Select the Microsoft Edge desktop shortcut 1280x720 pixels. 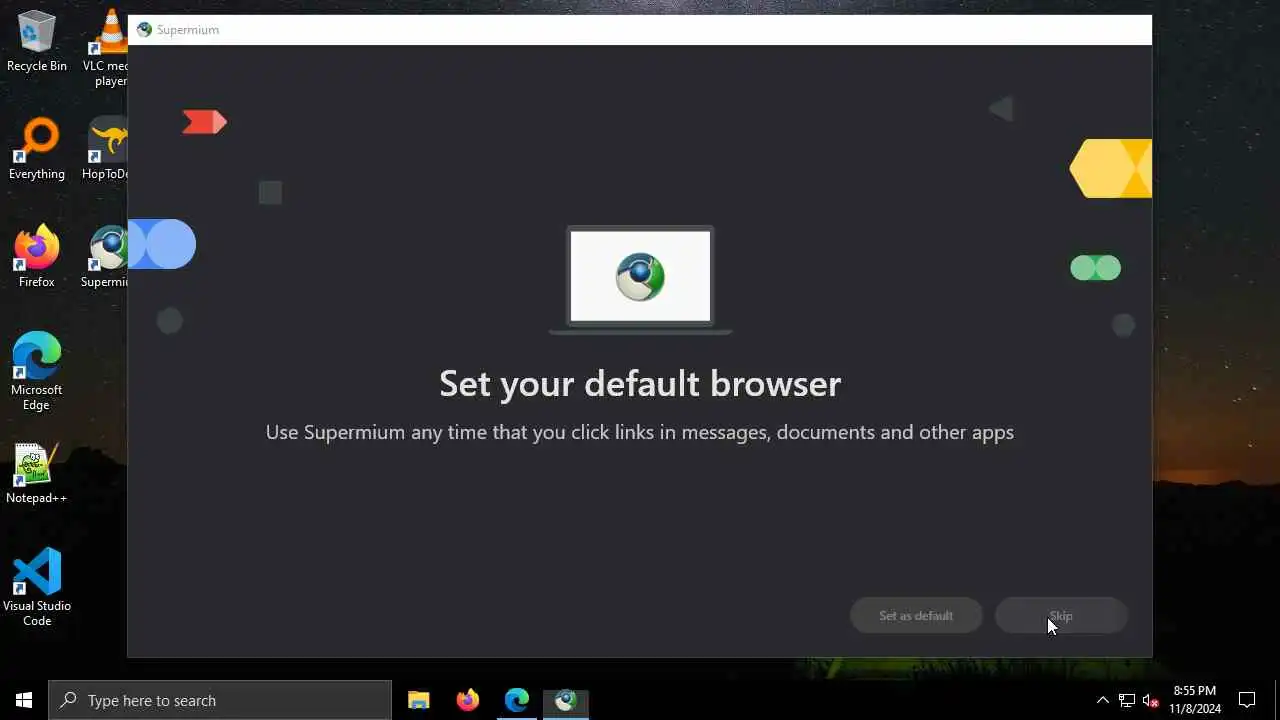click(x=37, y=372)
